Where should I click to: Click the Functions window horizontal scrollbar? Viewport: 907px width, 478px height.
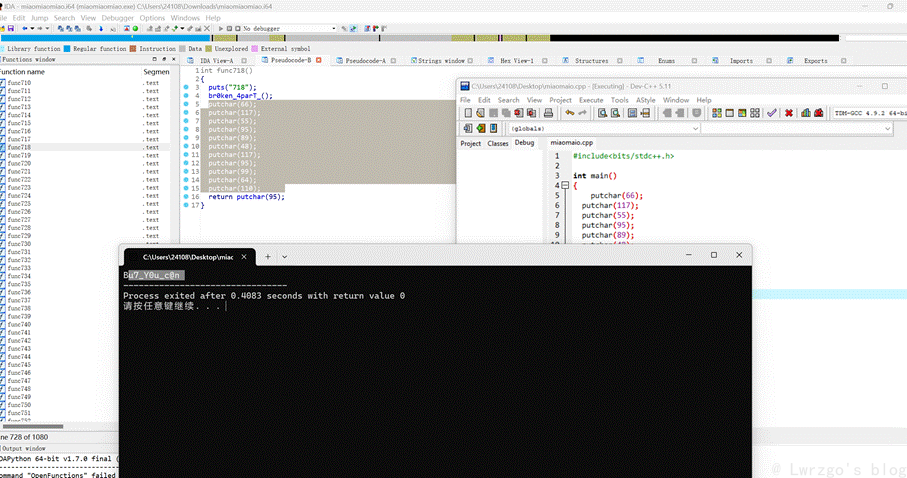(32, 426)
